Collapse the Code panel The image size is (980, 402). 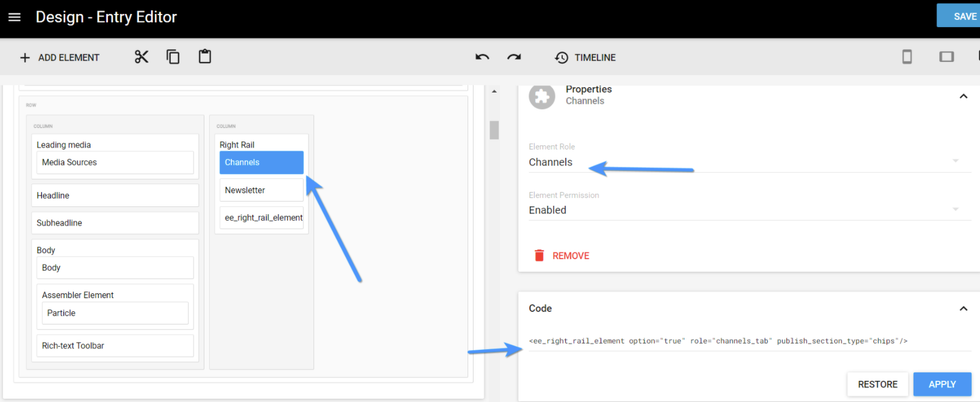pos(963,308)
